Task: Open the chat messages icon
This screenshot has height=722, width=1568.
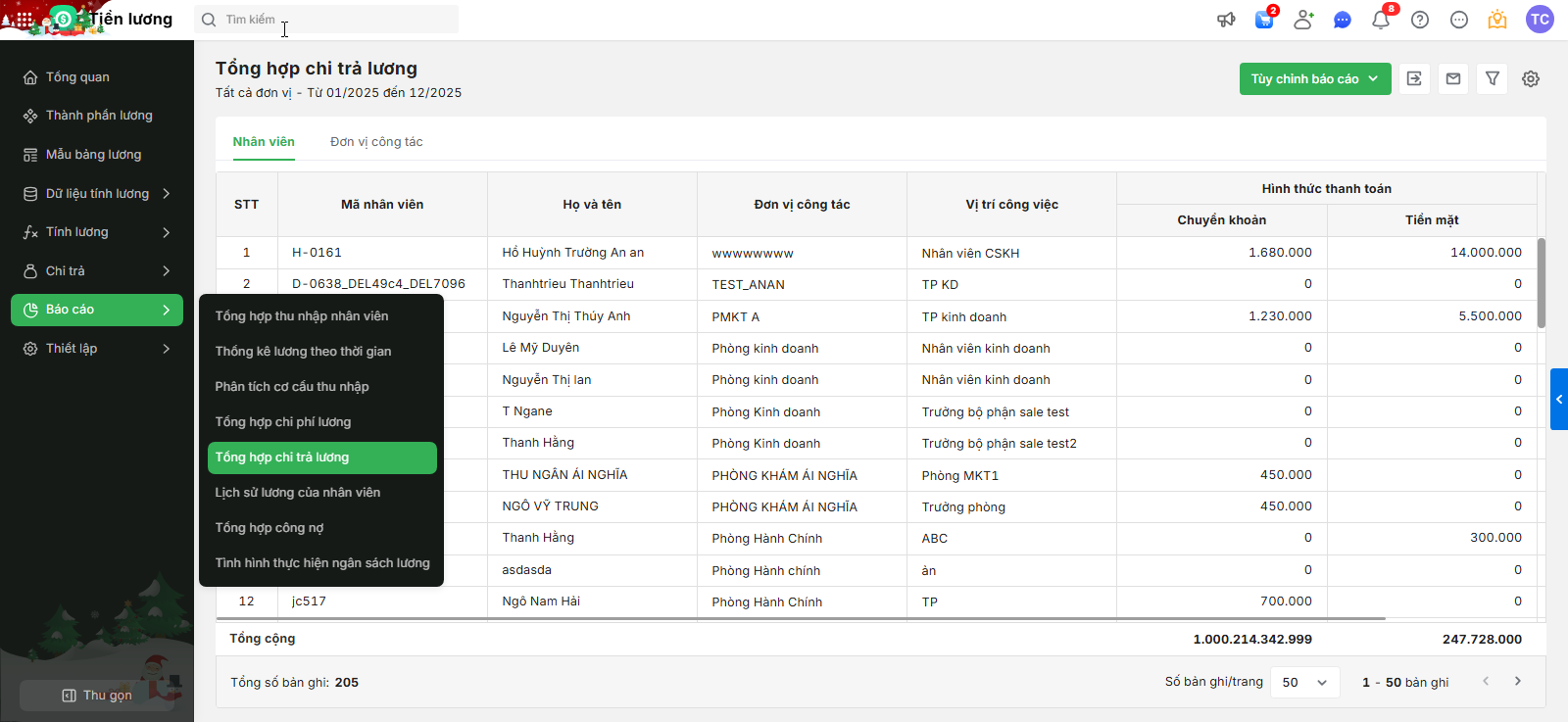Action: 1343,20
